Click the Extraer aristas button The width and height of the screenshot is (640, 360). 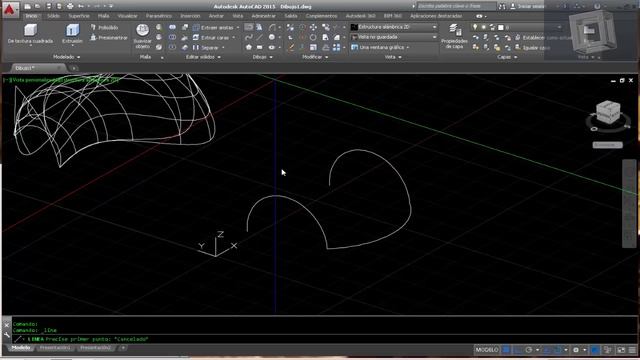tap(213, 27)
